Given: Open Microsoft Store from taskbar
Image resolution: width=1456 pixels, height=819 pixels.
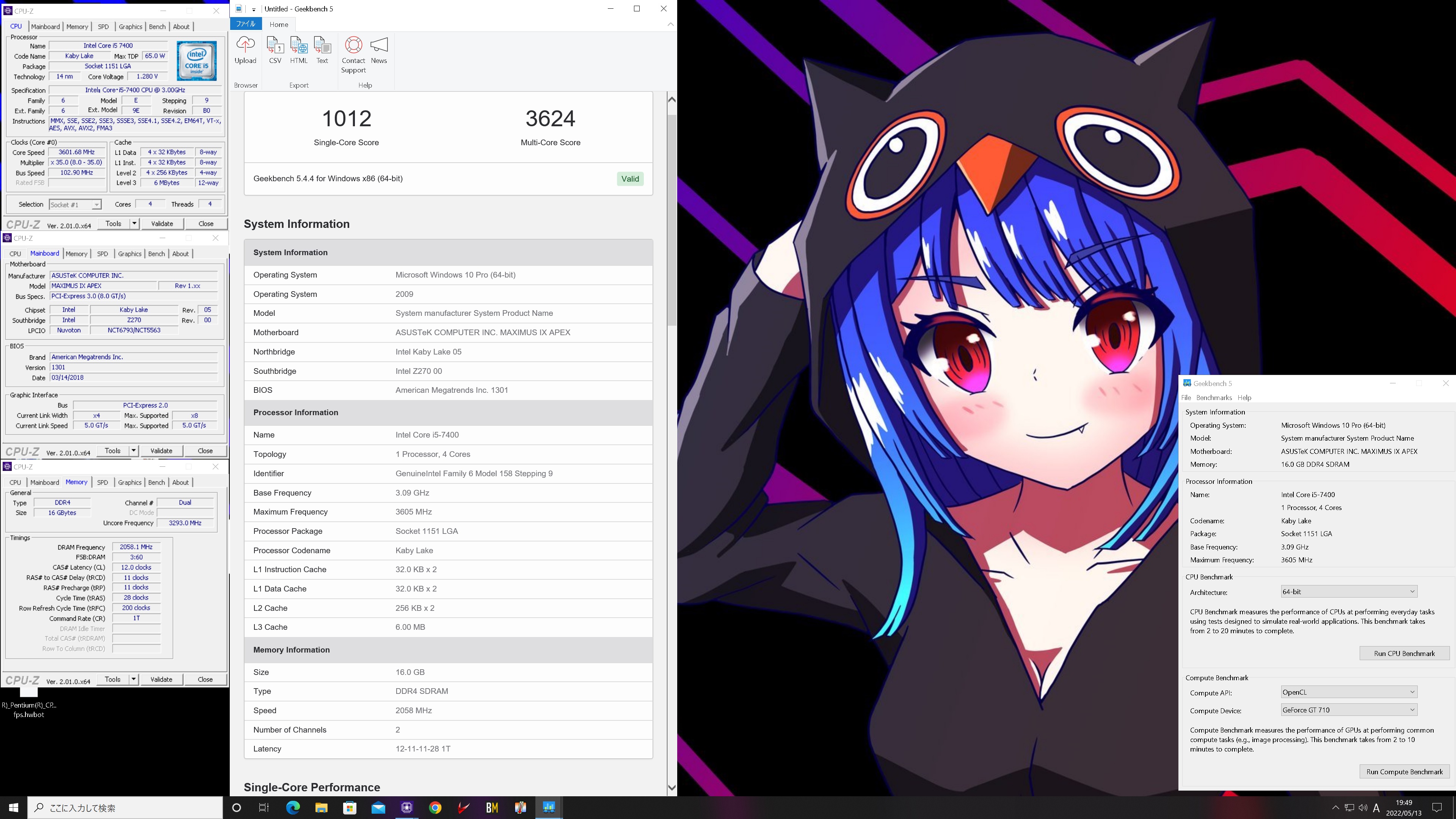Looking at the screenshot, I should pyautogui.click(x=350, y=808).
